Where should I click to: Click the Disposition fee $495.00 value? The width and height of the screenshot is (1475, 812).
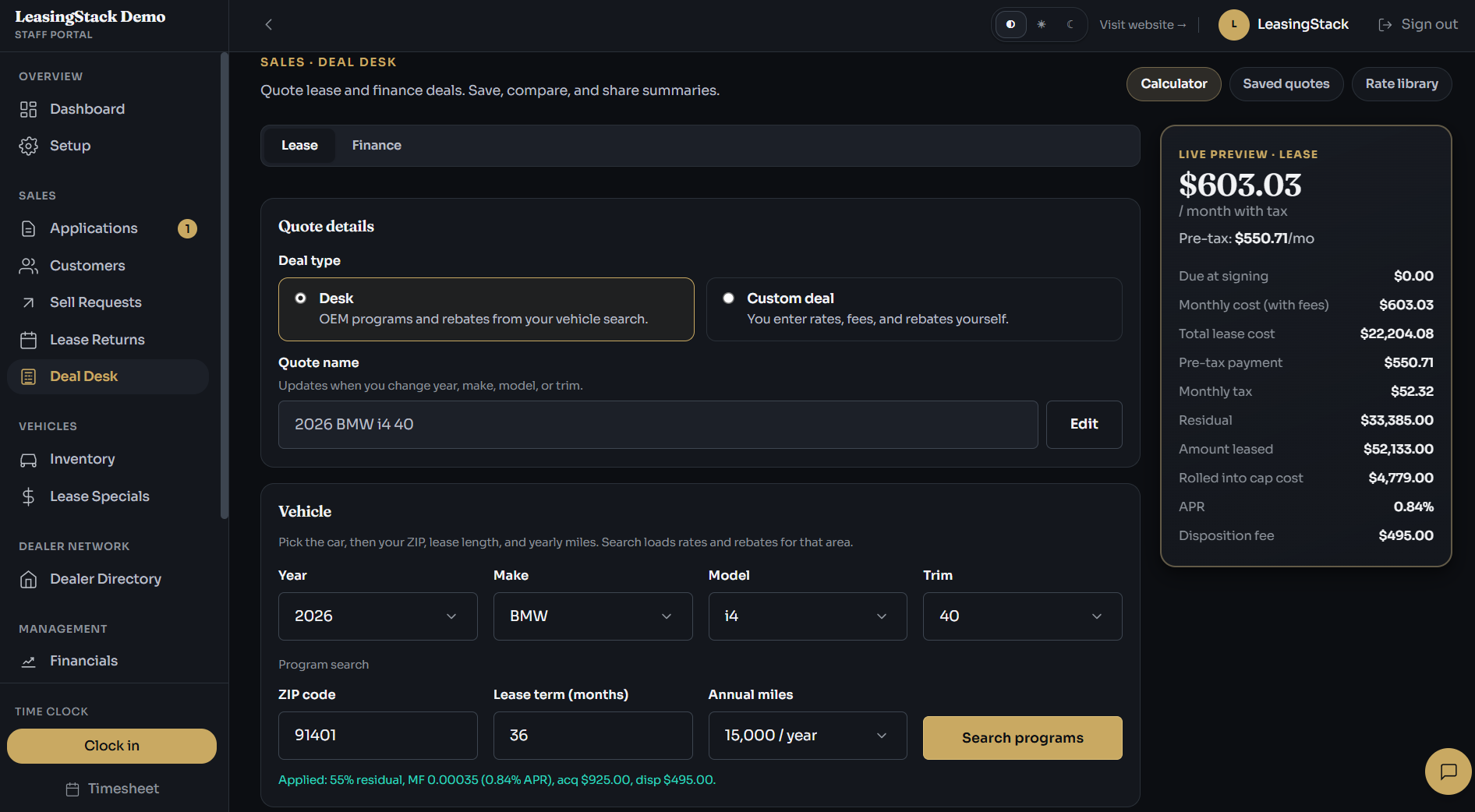pyautogui.click(x=1406, y=536)
